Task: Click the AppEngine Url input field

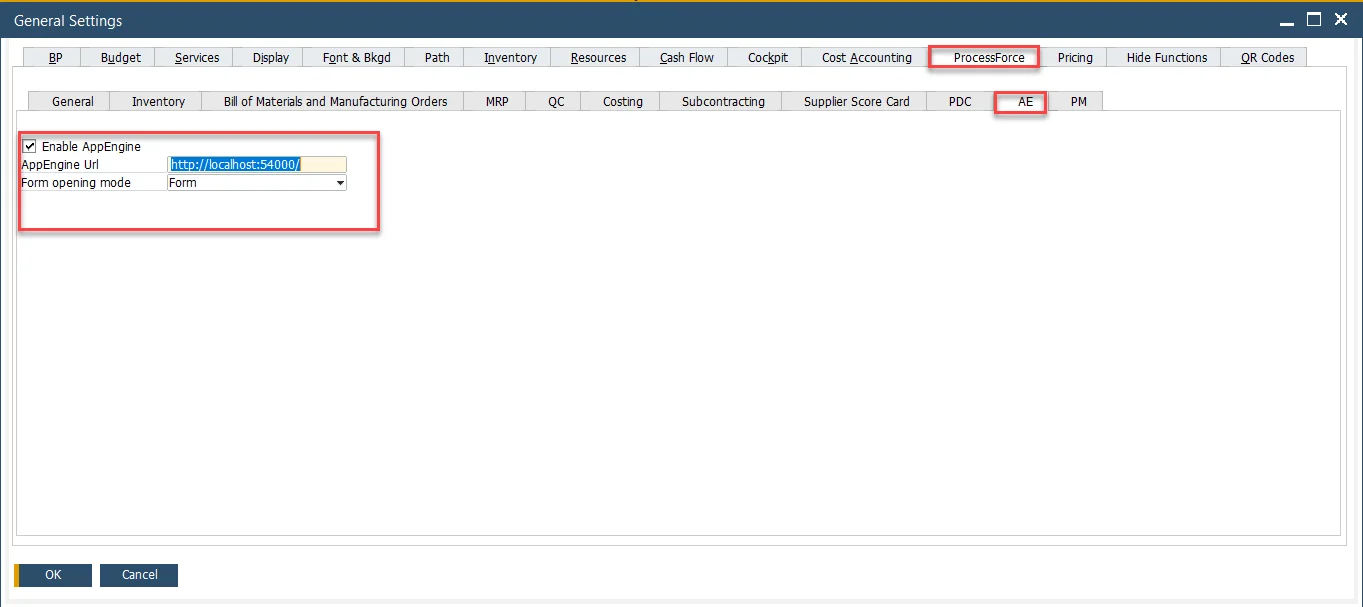Action: pos(257,164)
